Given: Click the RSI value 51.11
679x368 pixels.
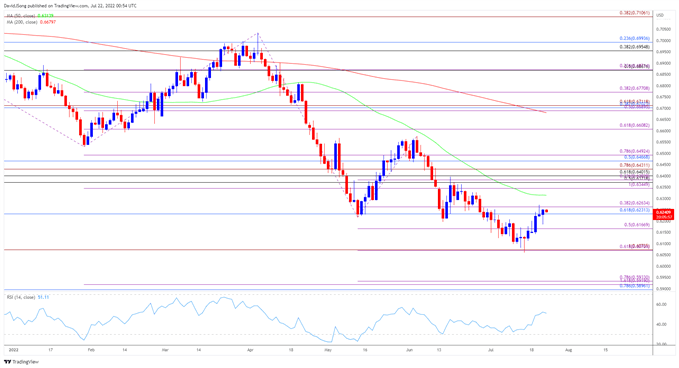Looking at the screenshot, I should pos(43,297).
